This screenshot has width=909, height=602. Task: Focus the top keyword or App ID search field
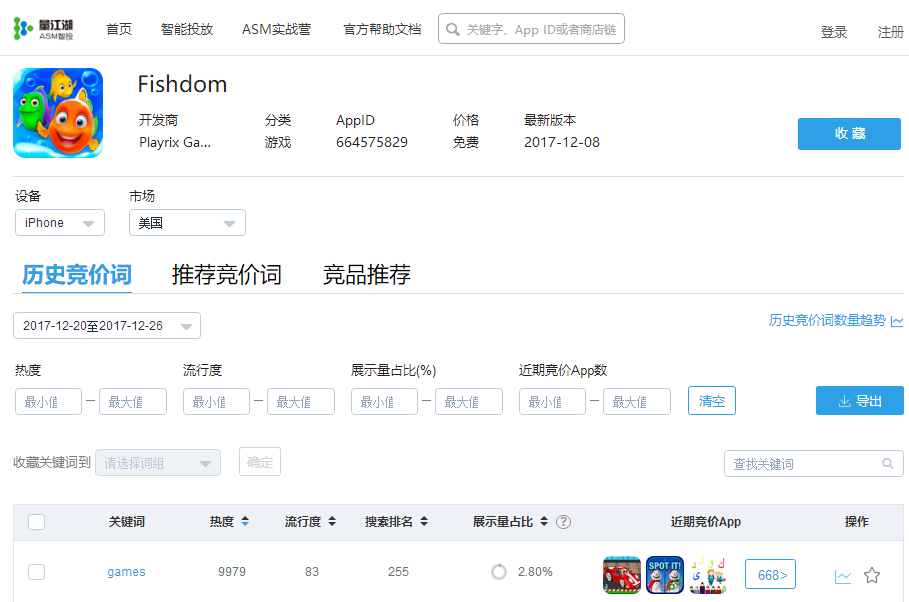pos(532,29)
